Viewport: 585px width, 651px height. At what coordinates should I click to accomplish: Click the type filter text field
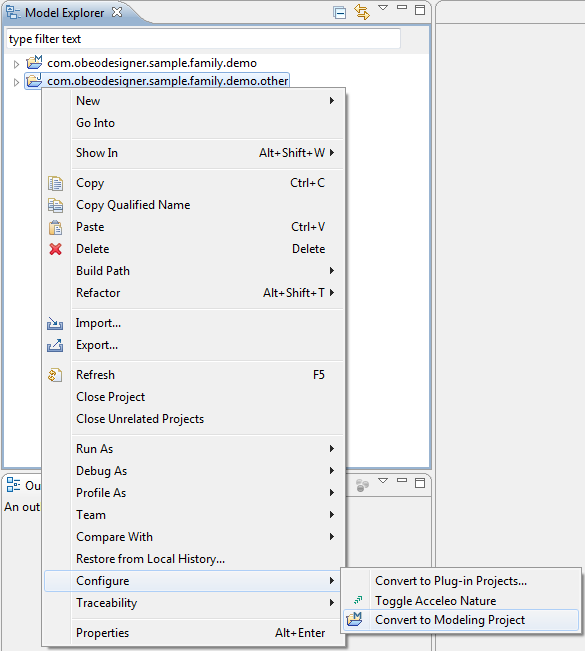tap(203, 39)
